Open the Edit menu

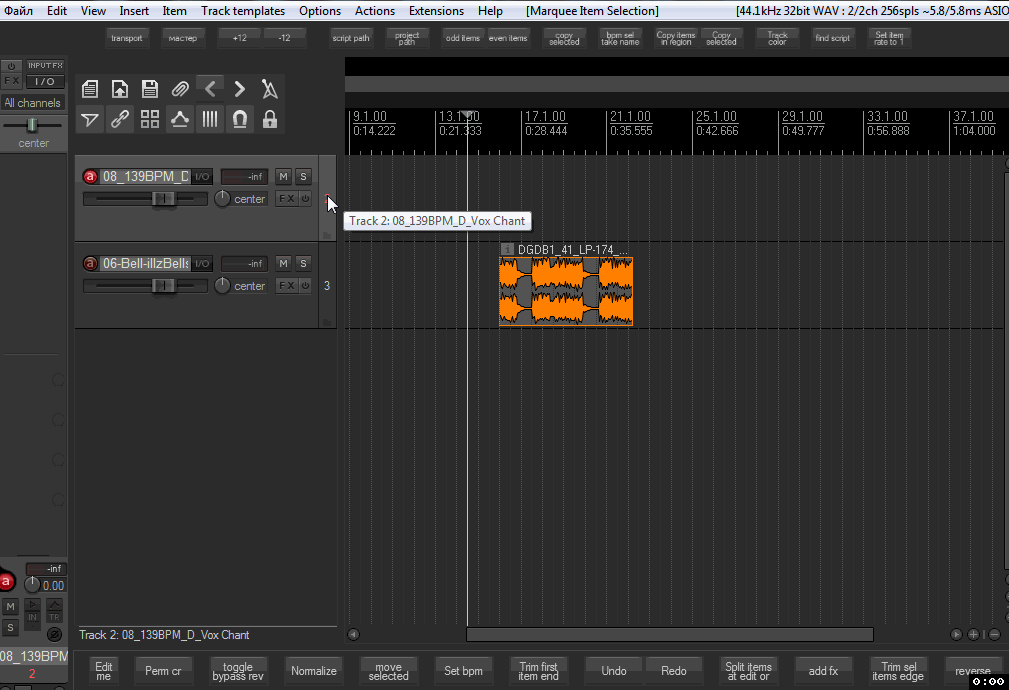57,10
